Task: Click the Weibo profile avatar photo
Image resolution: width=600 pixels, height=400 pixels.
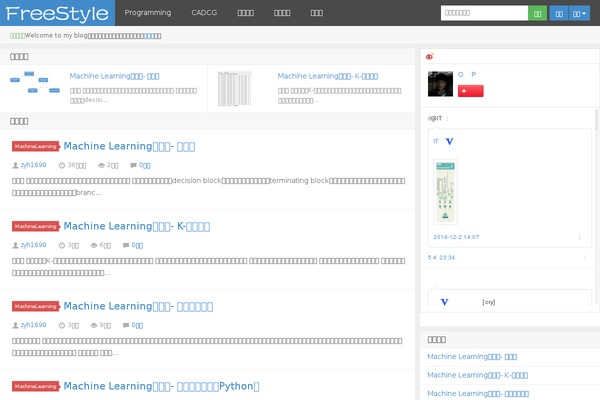Action: coord(440,84)
